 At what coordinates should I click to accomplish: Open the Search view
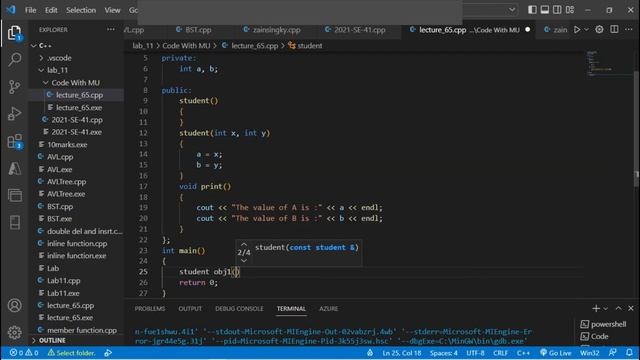(14, 60)
